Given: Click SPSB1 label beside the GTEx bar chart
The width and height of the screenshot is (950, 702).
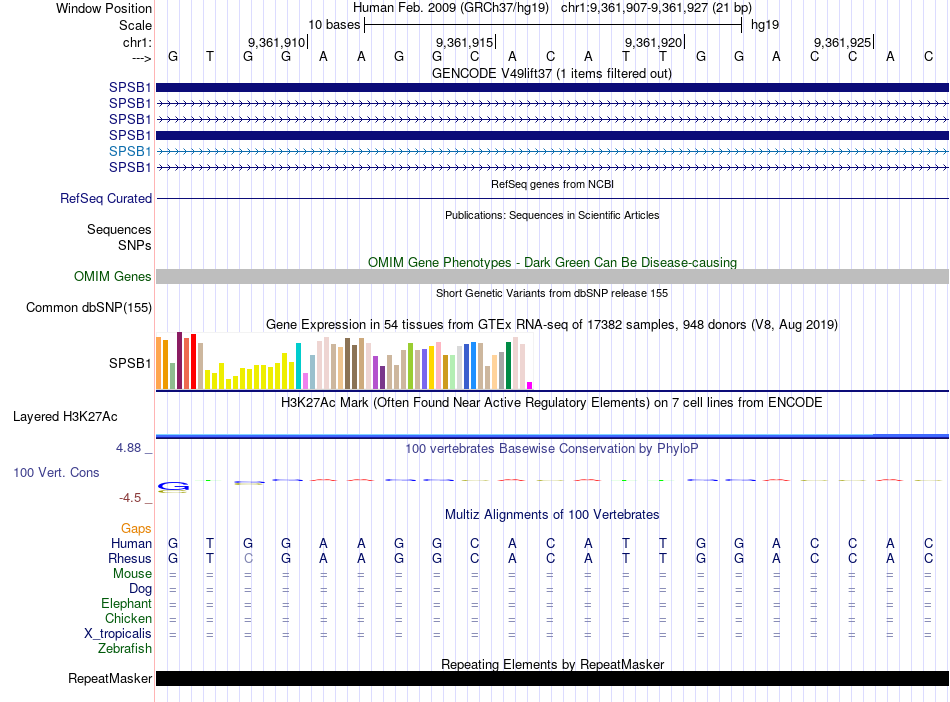Looking at the screenshot, I should 130,363.
